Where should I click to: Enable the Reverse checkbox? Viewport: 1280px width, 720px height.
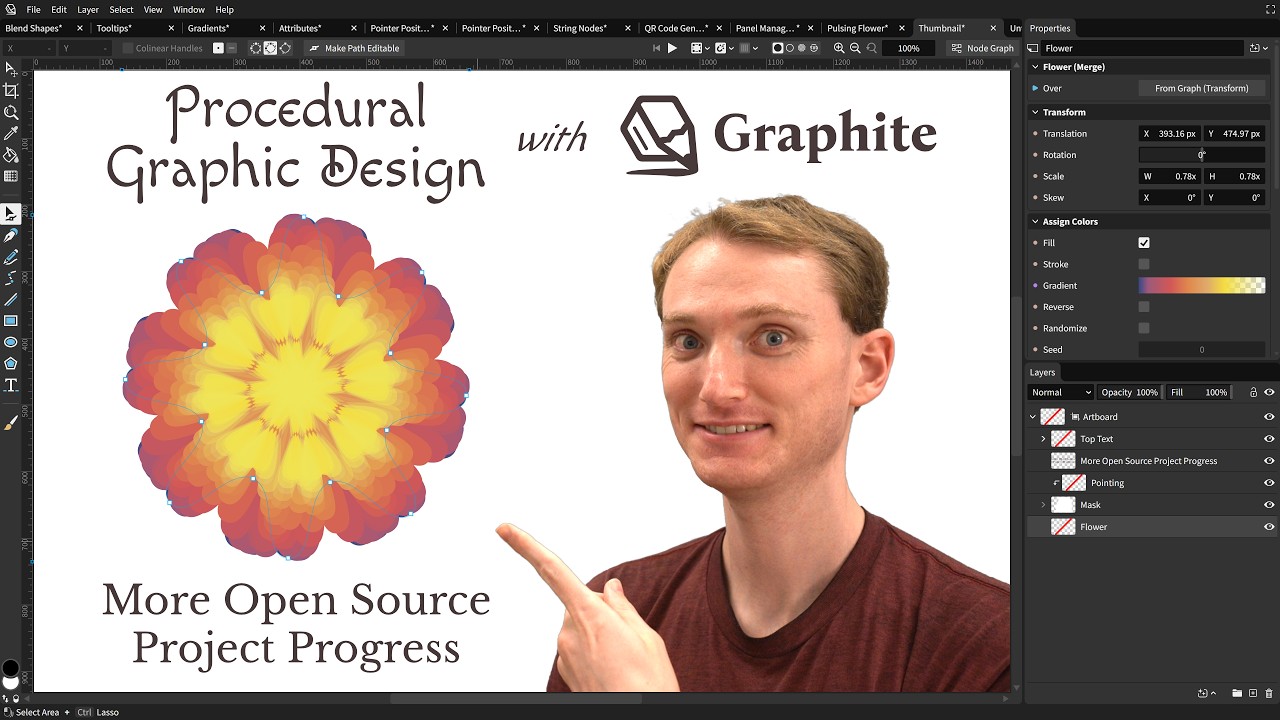1144,307
